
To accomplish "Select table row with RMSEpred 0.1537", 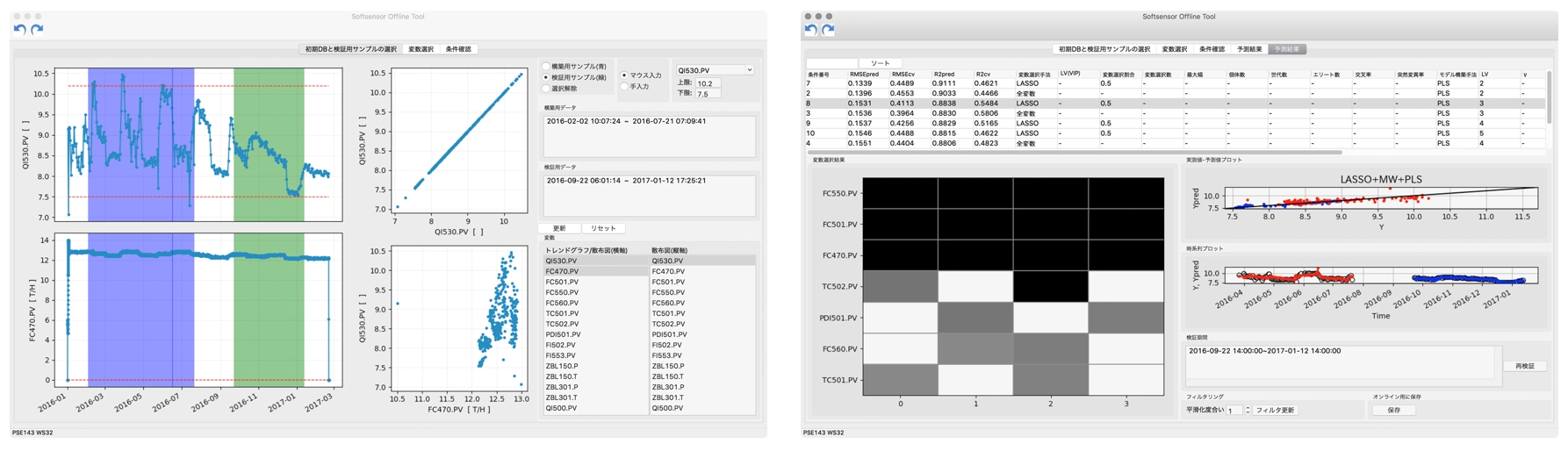I will pos(1175,124).
